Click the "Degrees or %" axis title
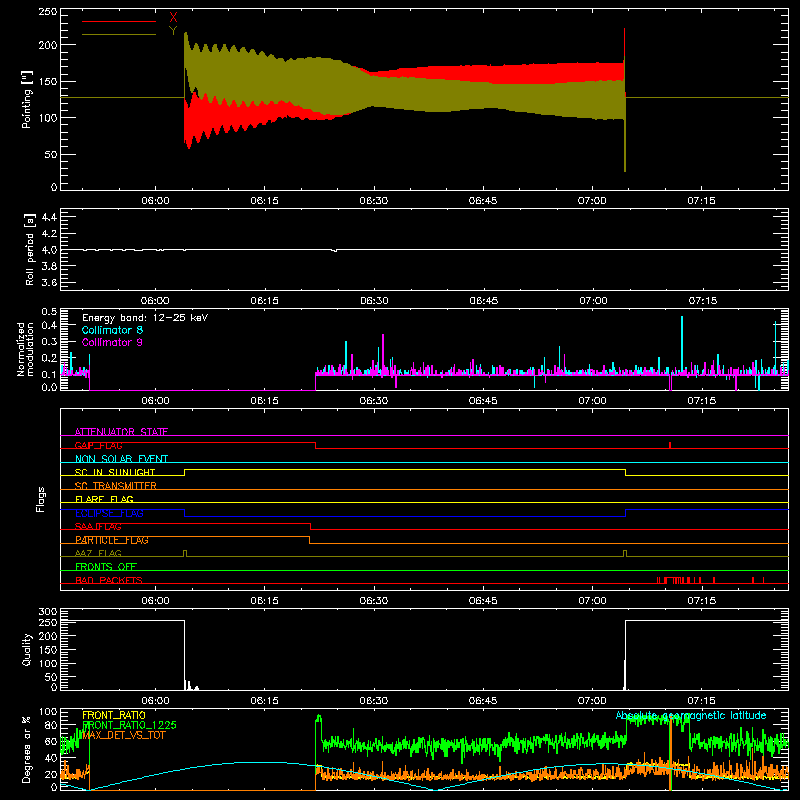The width and height of the screenshot is (800, 800). (x=27, y=749)
